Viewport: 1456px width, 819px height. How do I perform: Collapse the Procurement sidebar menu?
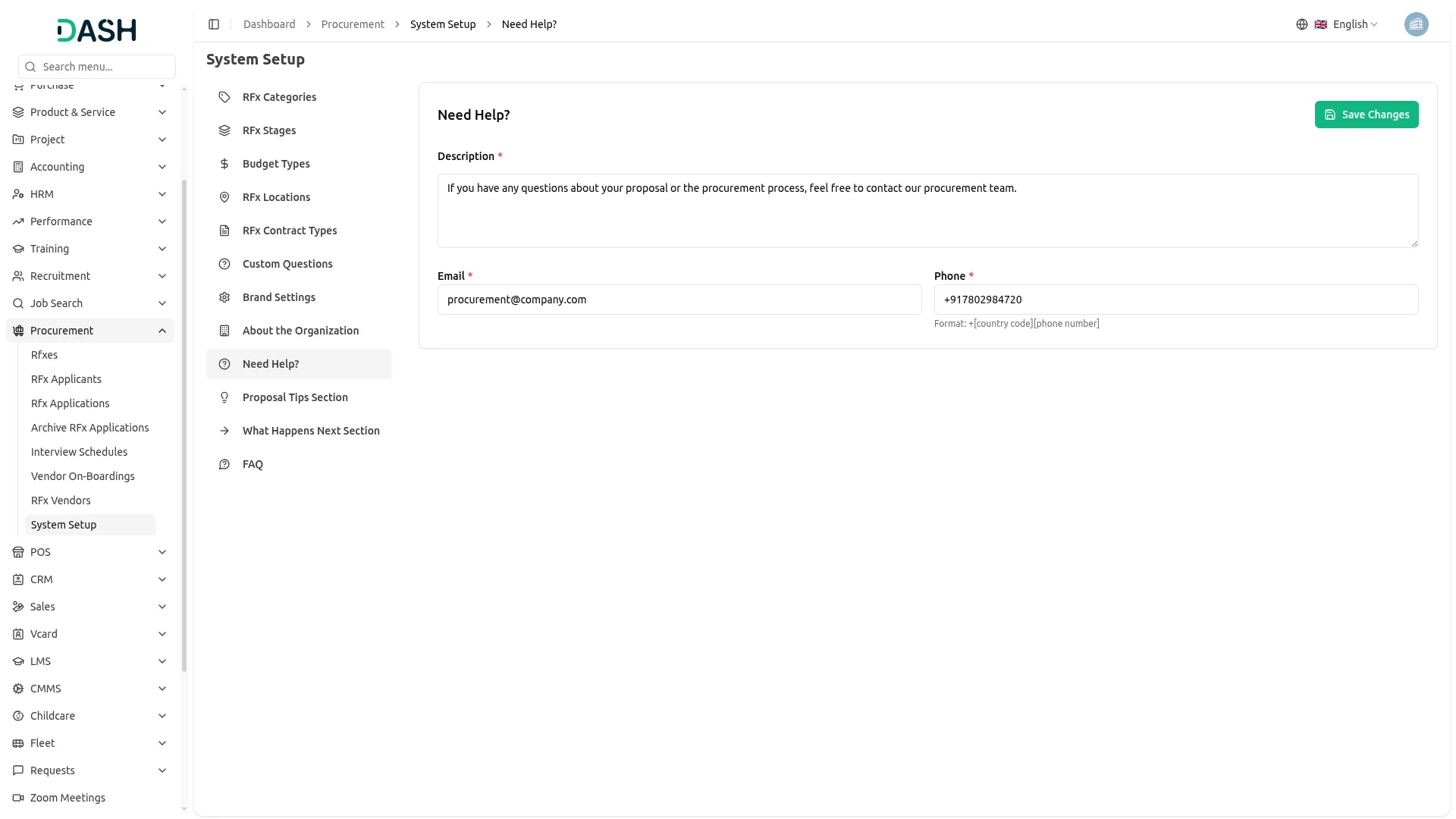162,331
